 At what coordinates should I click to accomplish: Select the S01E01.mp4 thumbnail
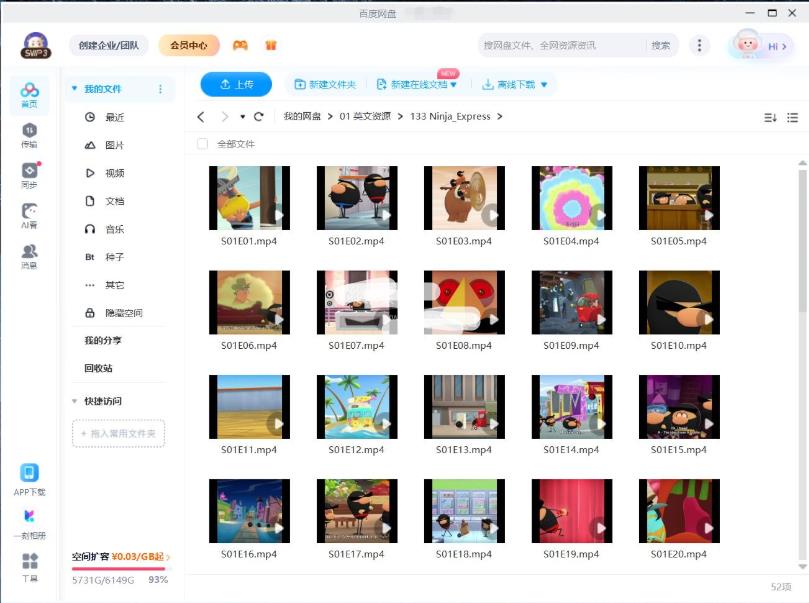249,198
